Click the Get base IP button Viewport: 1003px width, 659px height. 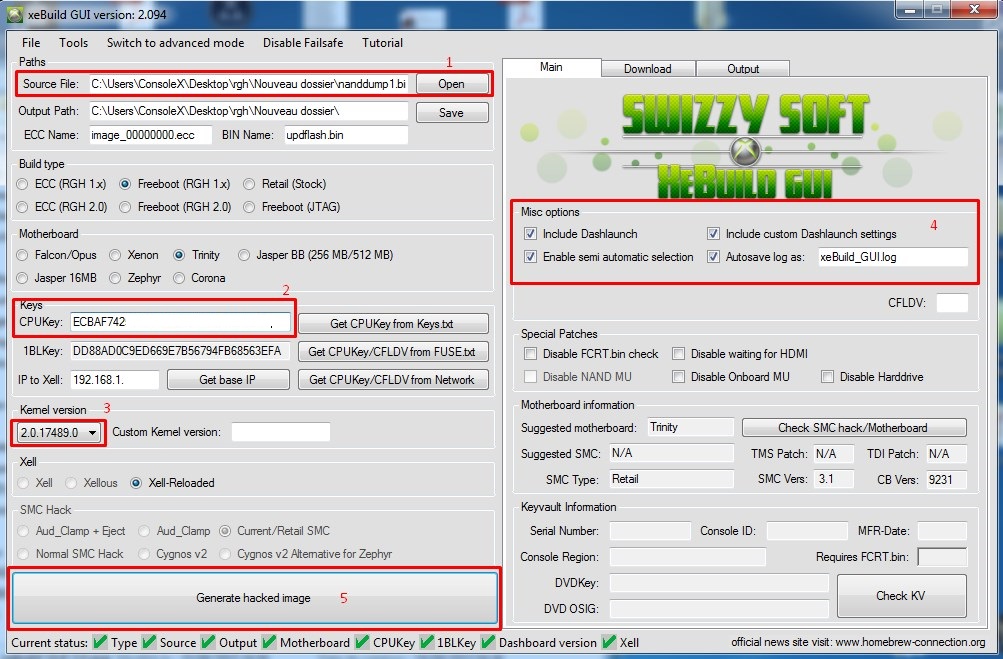coord(227,379)
